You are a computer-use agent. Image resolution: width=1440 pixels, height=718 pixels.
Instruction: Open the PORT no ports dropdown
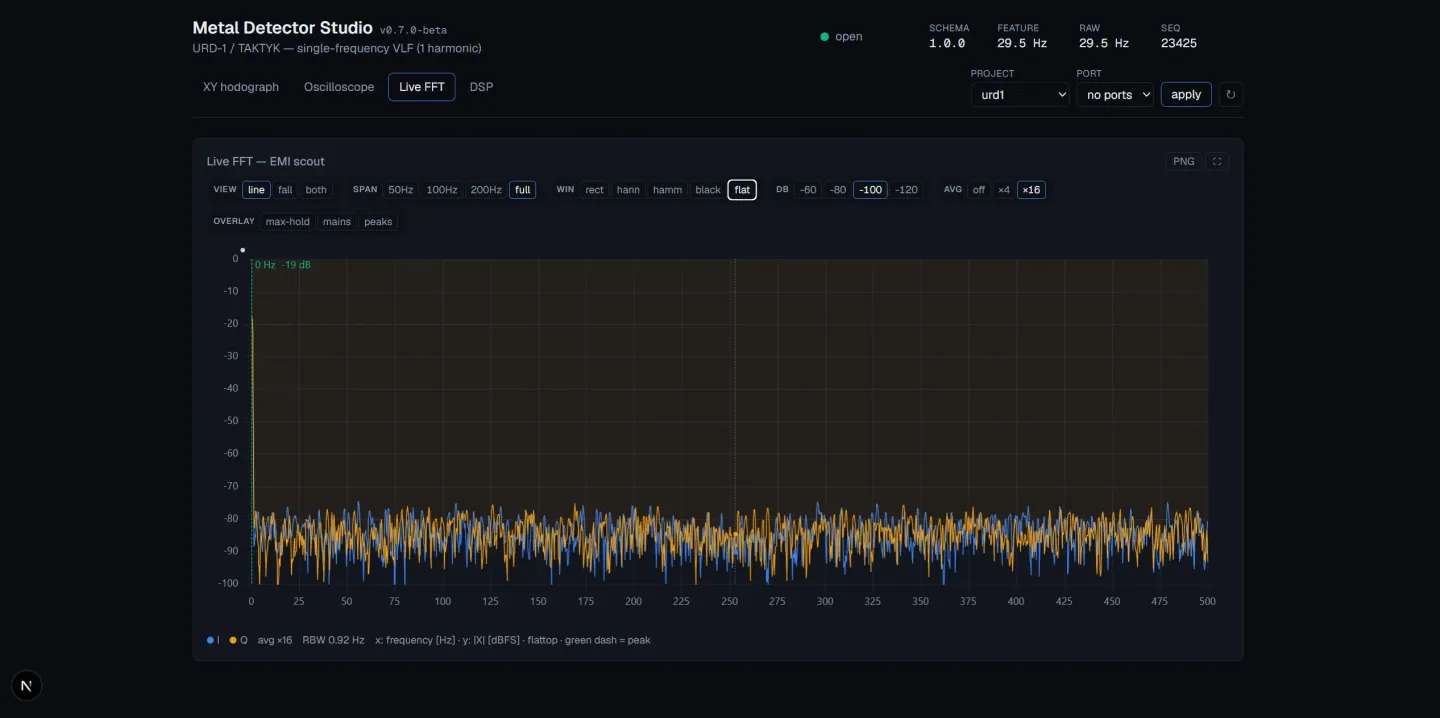tap(1115, 95)
